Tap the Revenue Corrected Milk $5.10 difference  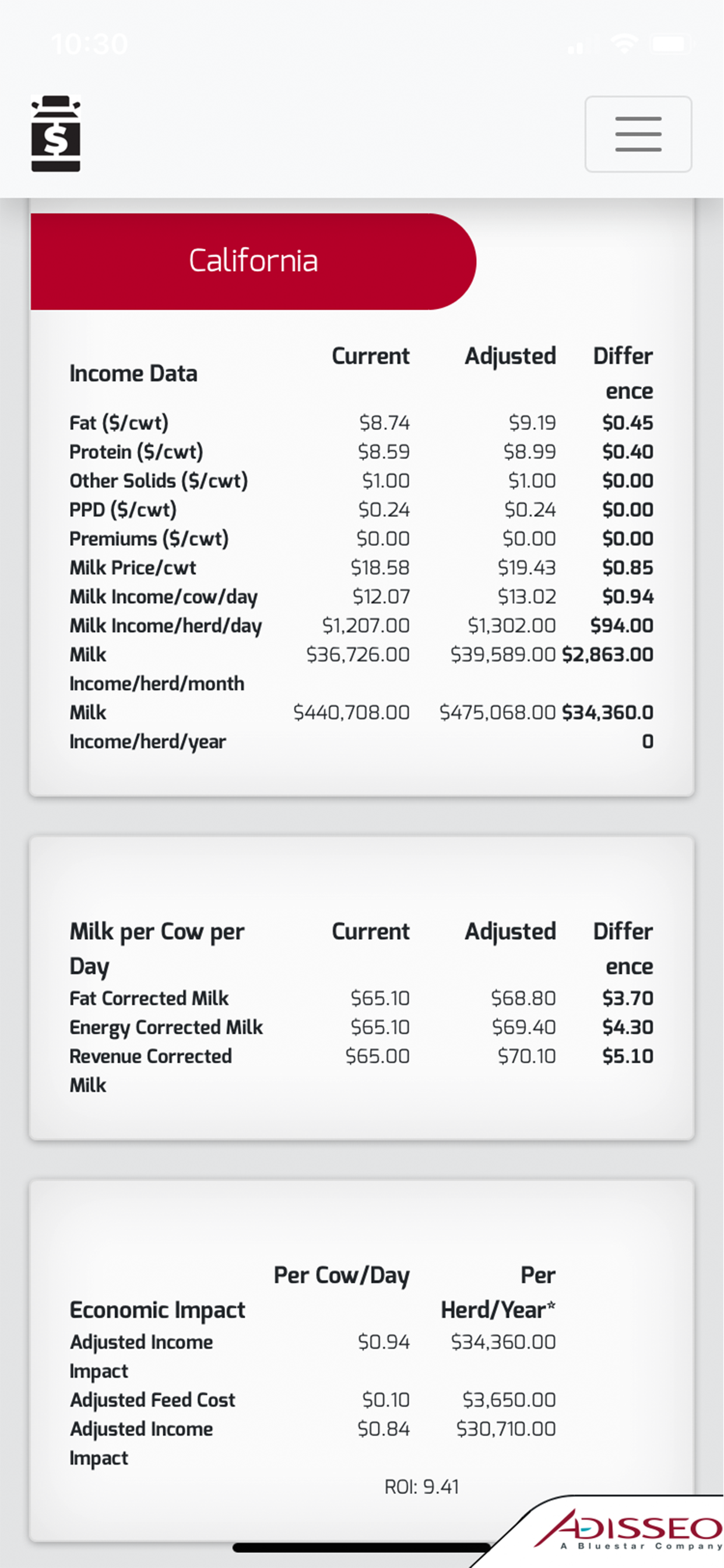pos(627,1055)
